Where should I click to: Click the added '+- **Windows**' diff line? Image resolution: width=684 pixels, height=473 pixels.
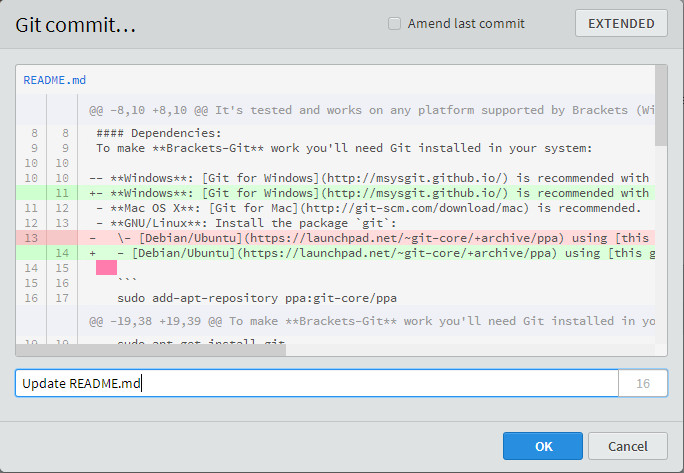[335, 193]
